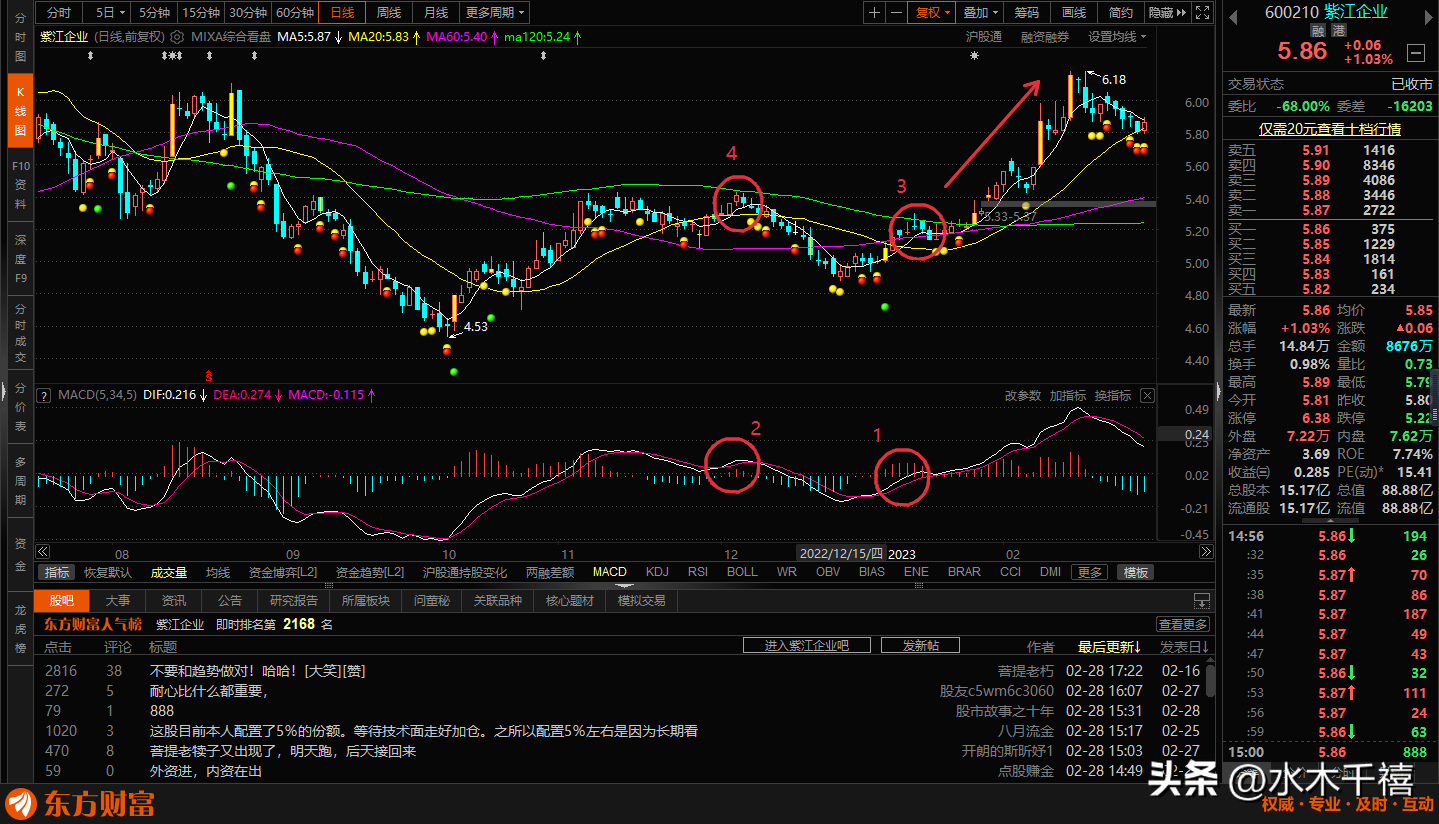This screenshot has height=824, width=1439.
Task: Select 资金博弈[L2] indicator
Action: [x=283, y=572]
